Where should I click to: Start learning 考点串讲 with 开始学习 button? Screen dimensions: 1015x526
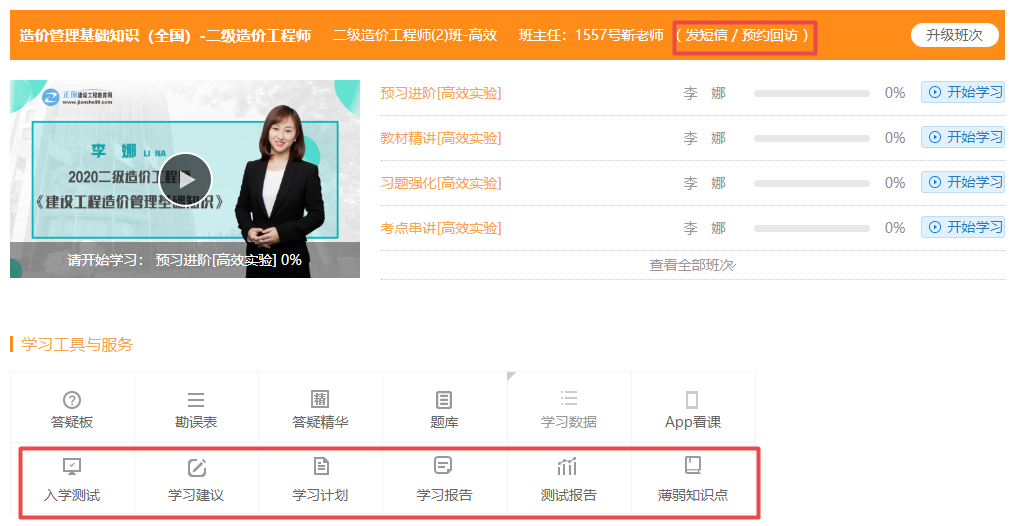[963, 228]
